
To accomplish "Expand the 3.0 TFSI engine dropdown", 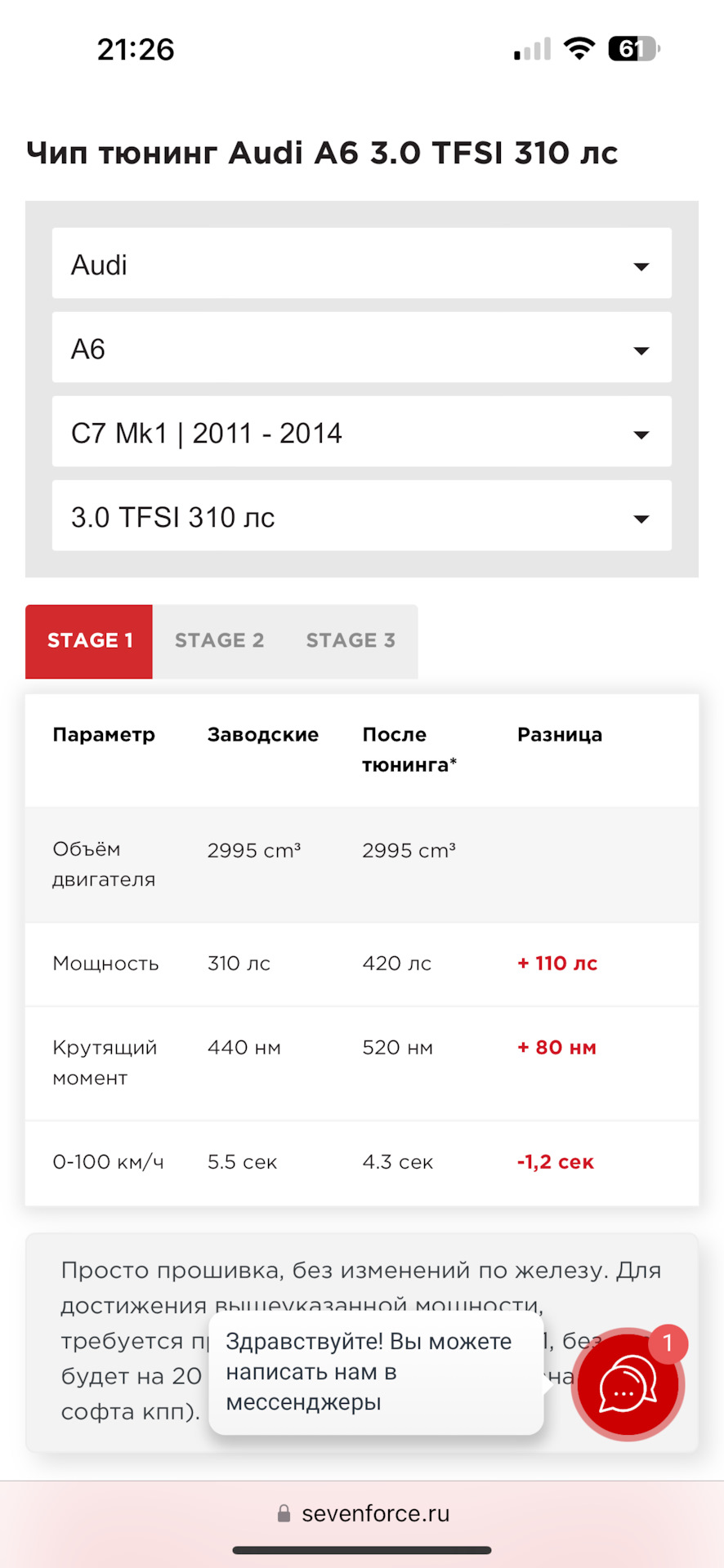I will tap(361, 516).
